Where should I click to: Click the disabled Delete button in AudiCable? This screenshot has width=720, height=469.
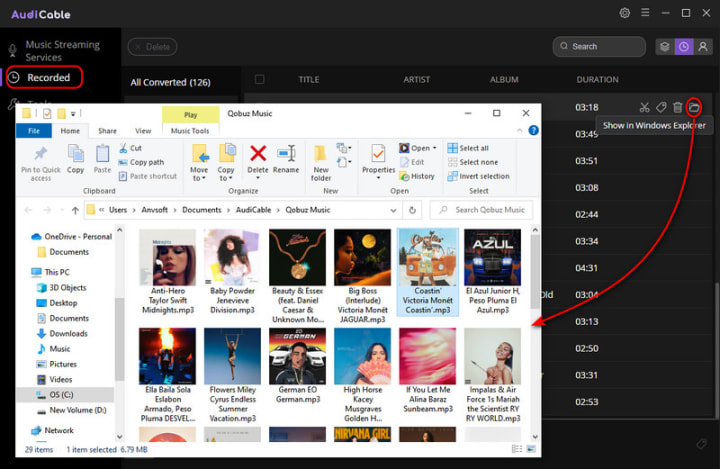pos(152,47)
